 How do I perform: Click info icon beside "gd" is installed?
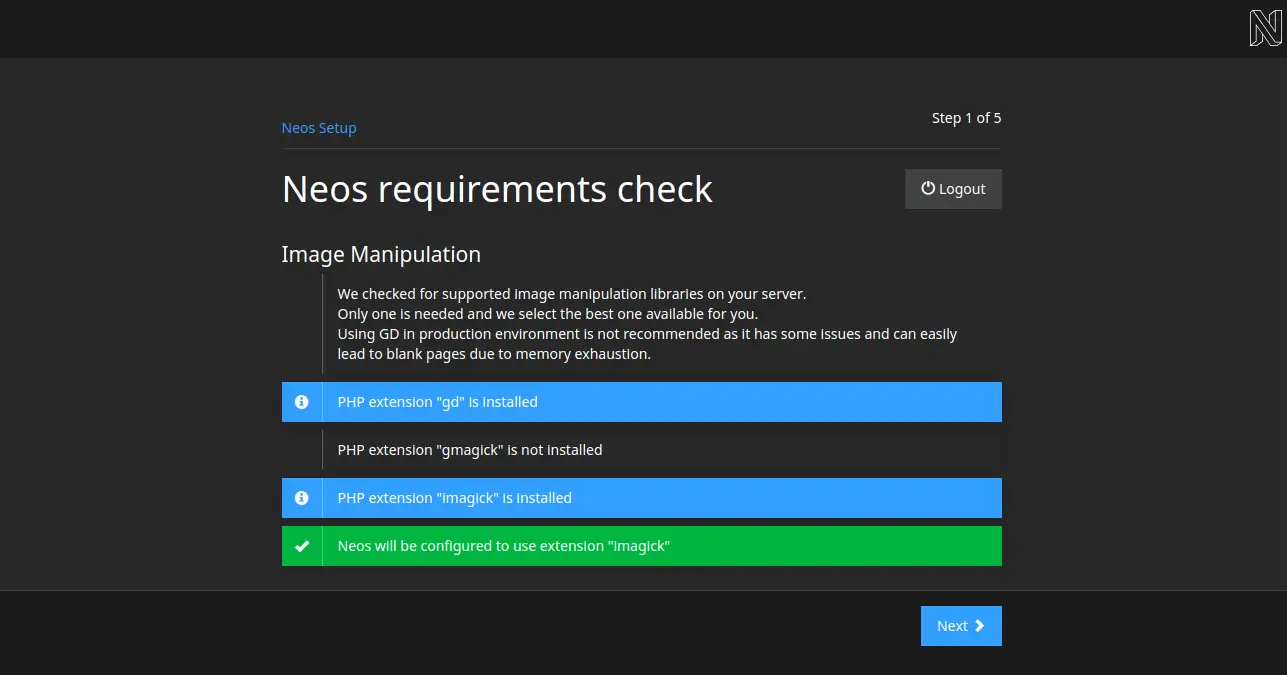[x=302, y=402]
